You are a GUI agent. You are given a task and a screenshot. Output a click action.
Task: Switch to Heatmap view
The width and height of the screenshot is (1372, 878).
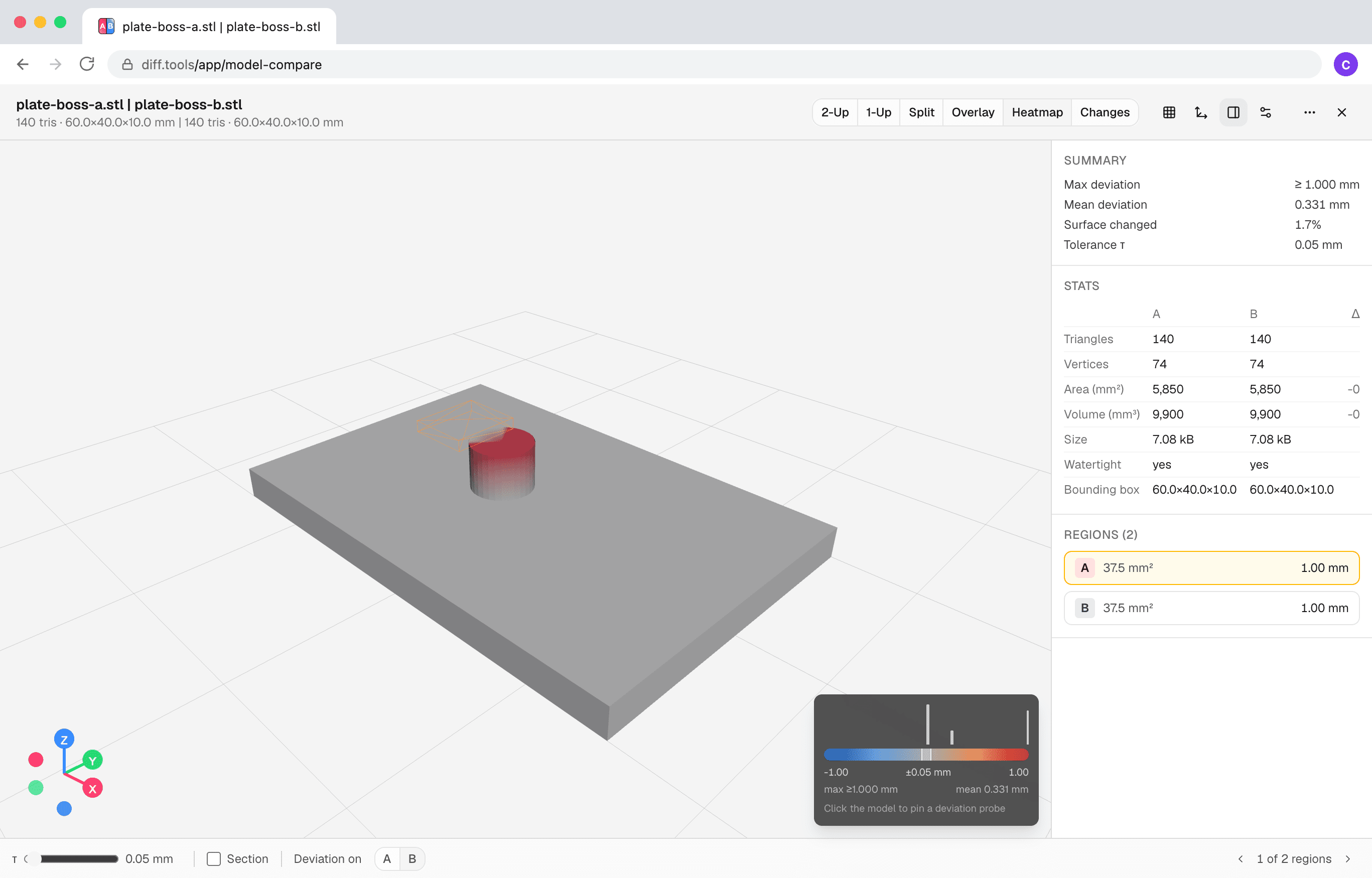click(1037, 112)
